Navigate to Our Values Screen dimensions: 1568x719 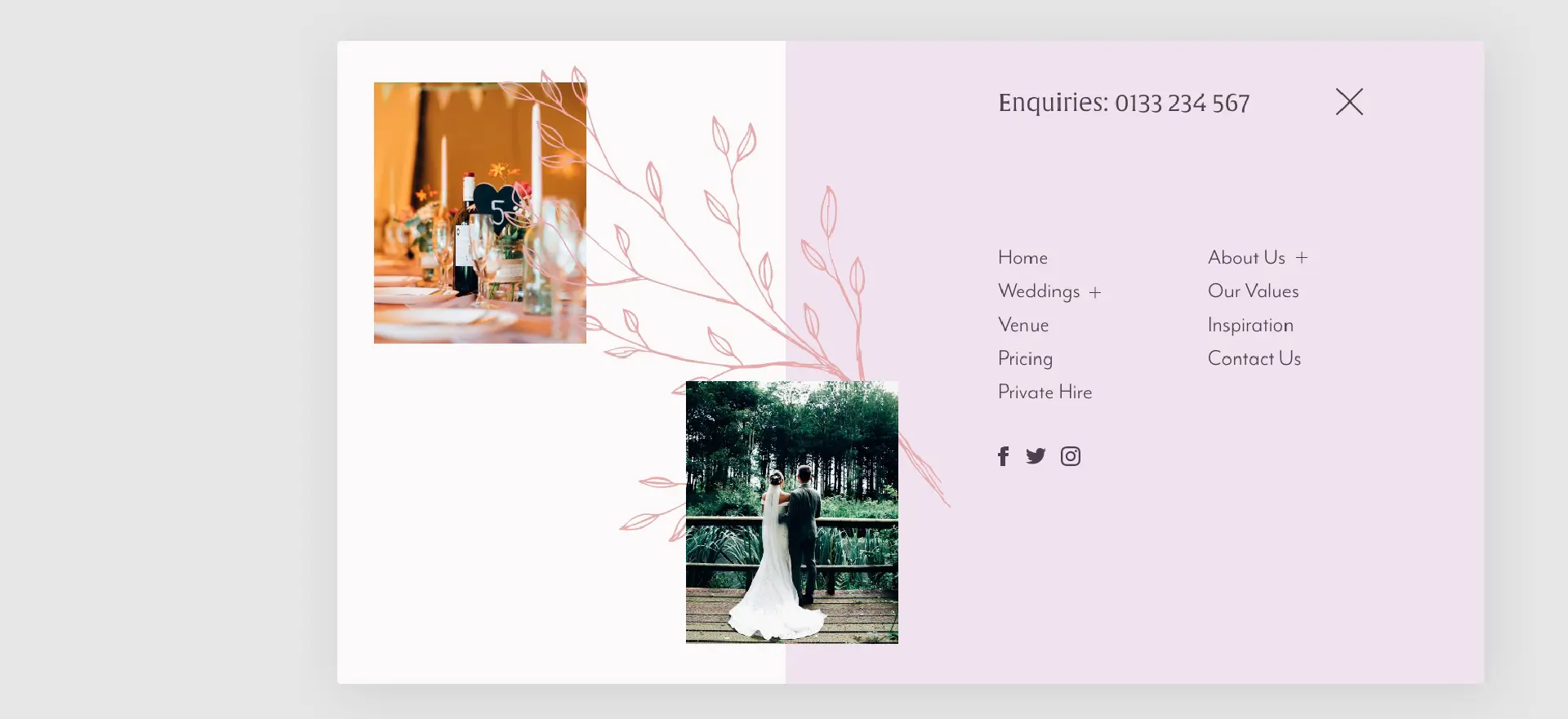[x=1253, y=291]
